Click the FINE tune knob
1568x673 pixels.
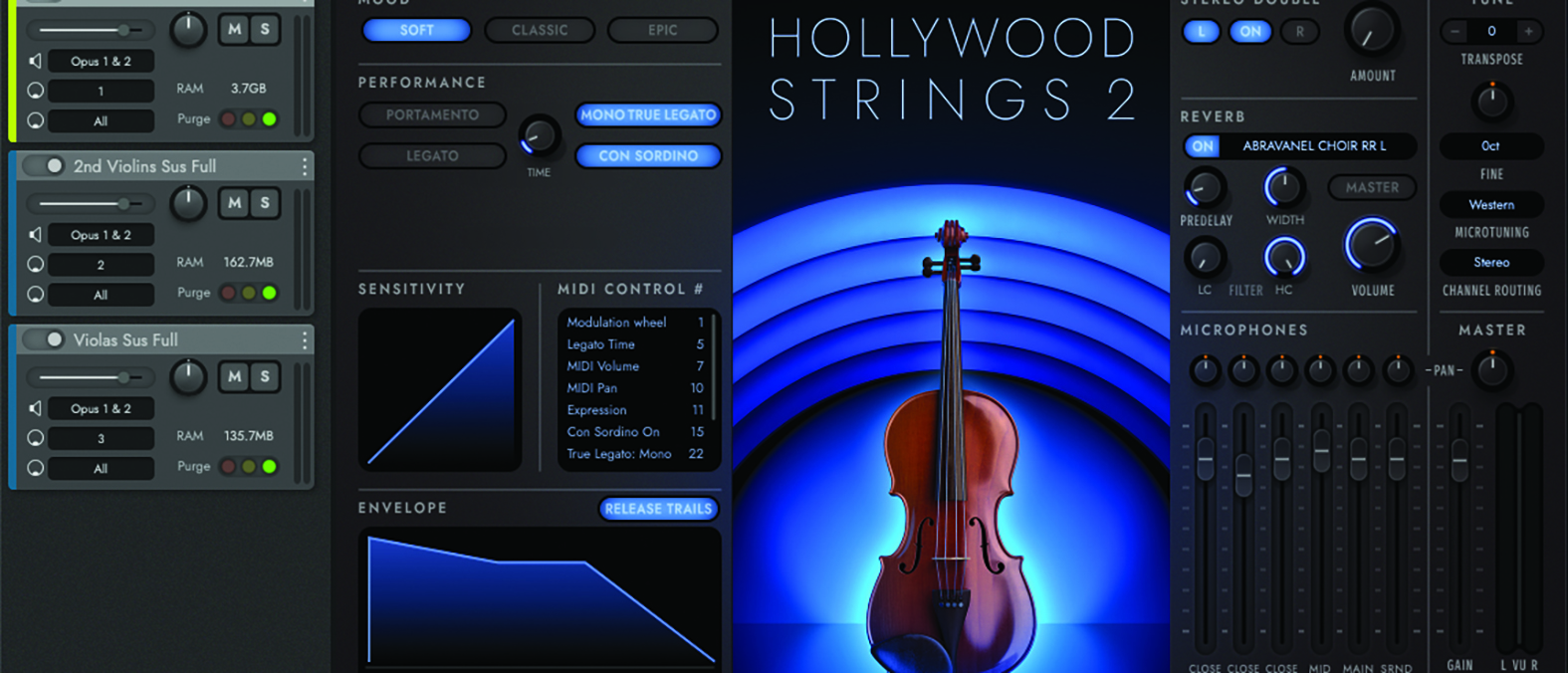click(x=1490, y=102)
